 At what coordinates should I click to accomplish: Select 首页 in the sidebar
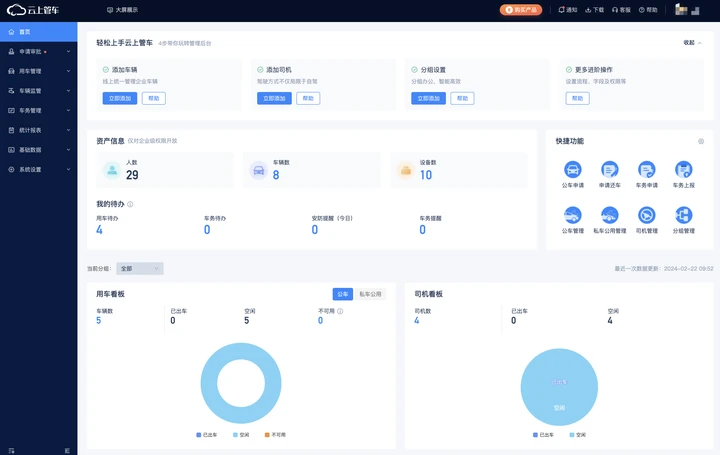[39, 32]
